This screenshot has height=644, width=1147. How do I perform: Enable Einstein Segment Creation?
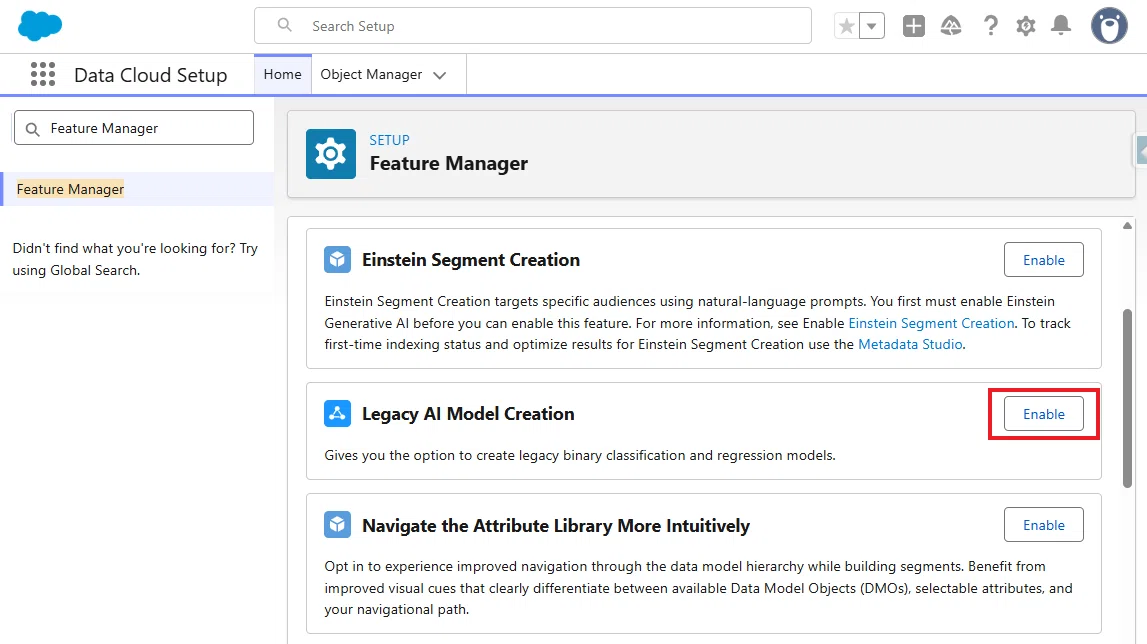pyautogui.click(x=1043, y=260)
